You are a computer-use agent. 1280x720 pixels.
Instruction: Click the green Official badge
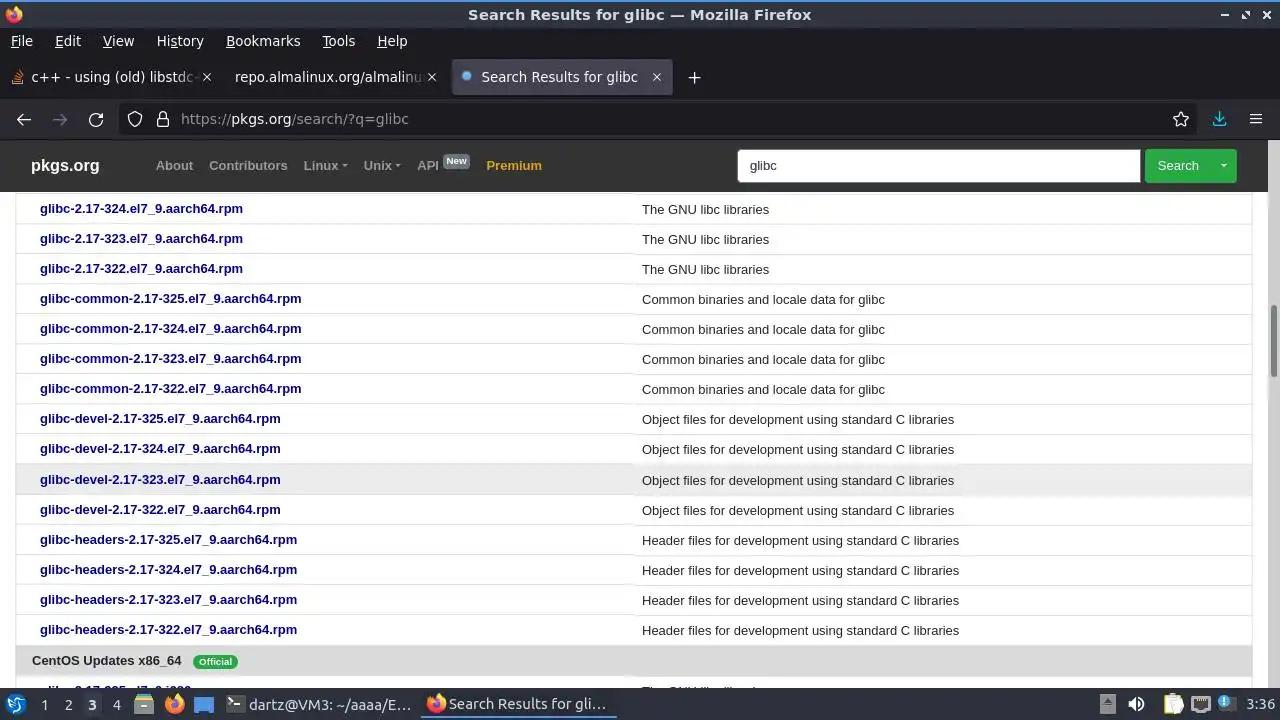[x=215, y=662]
